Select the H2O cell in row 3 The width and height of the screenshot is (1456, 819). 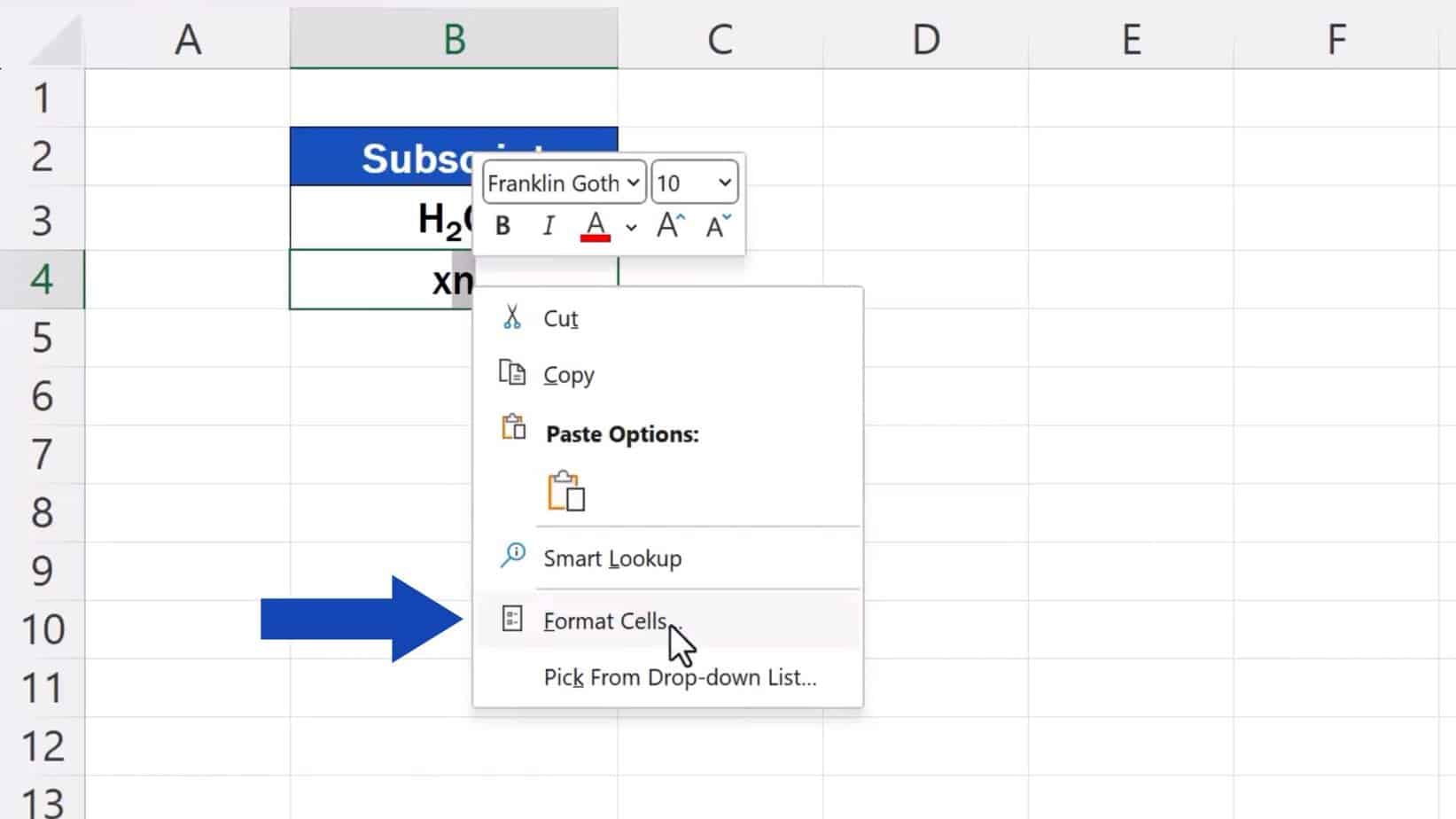(x=381, y=218)
